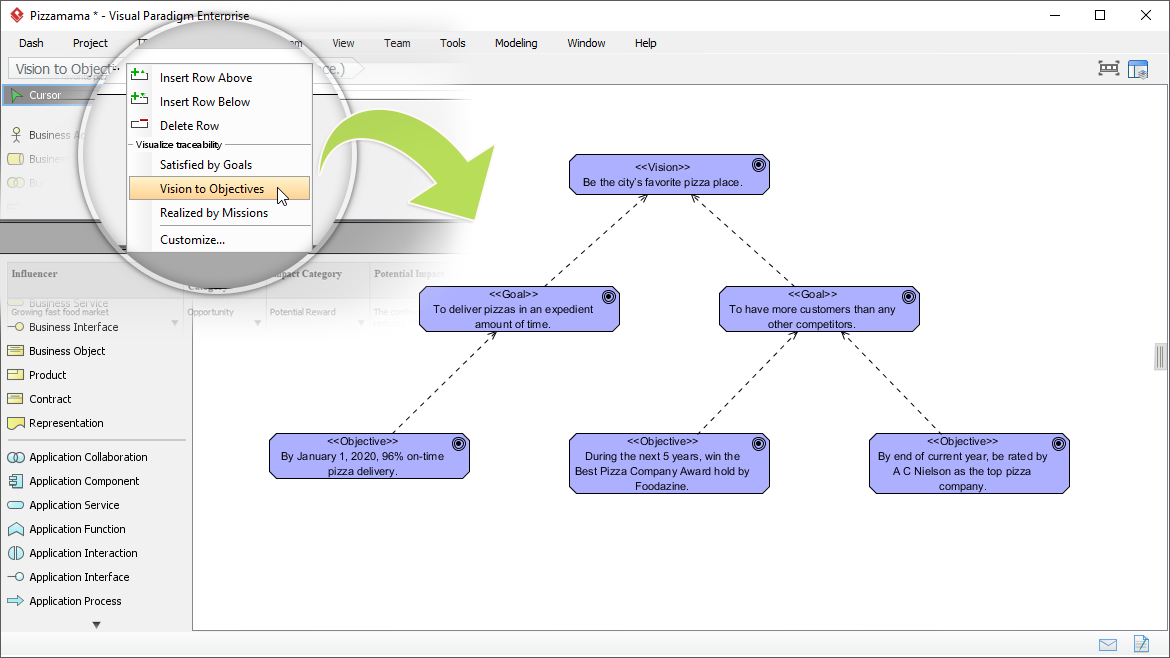Select the Application Component palette icon
This screenshot has height=658, width=1170.
16,481
